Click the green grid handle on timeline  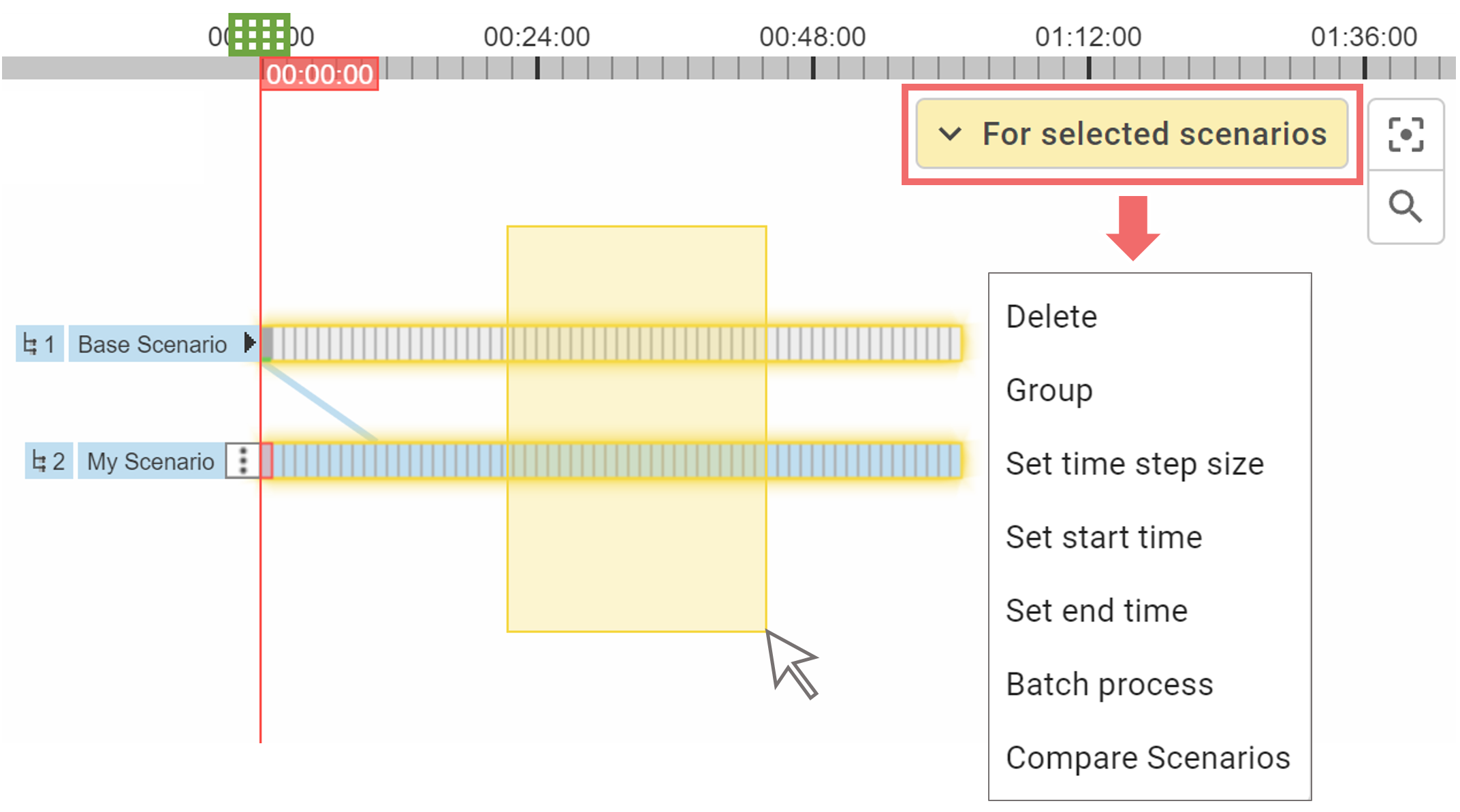(x=259, y=34)
